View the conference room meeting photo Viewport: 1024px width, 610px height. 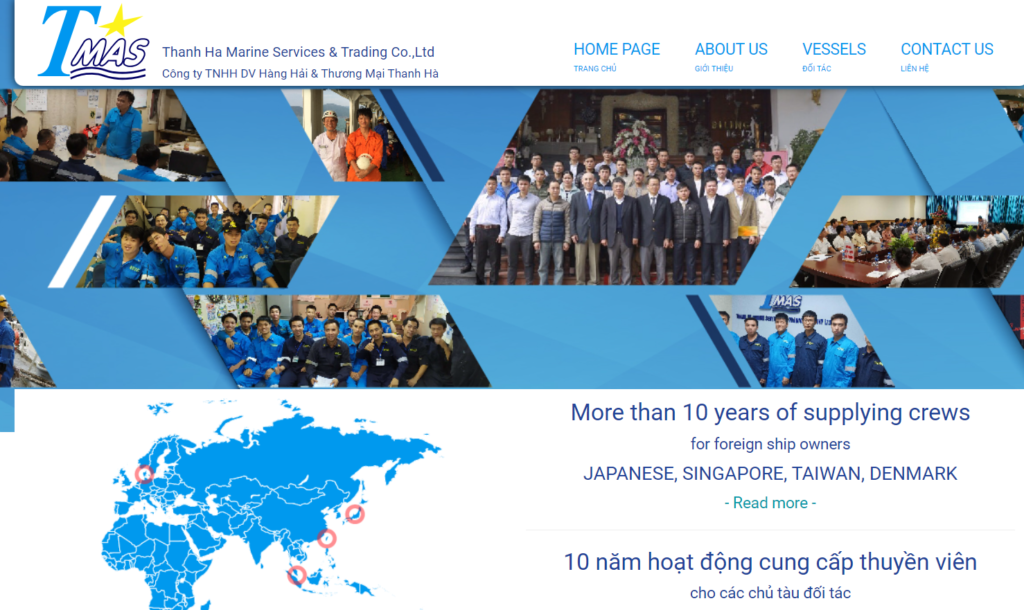click(900, 240)
